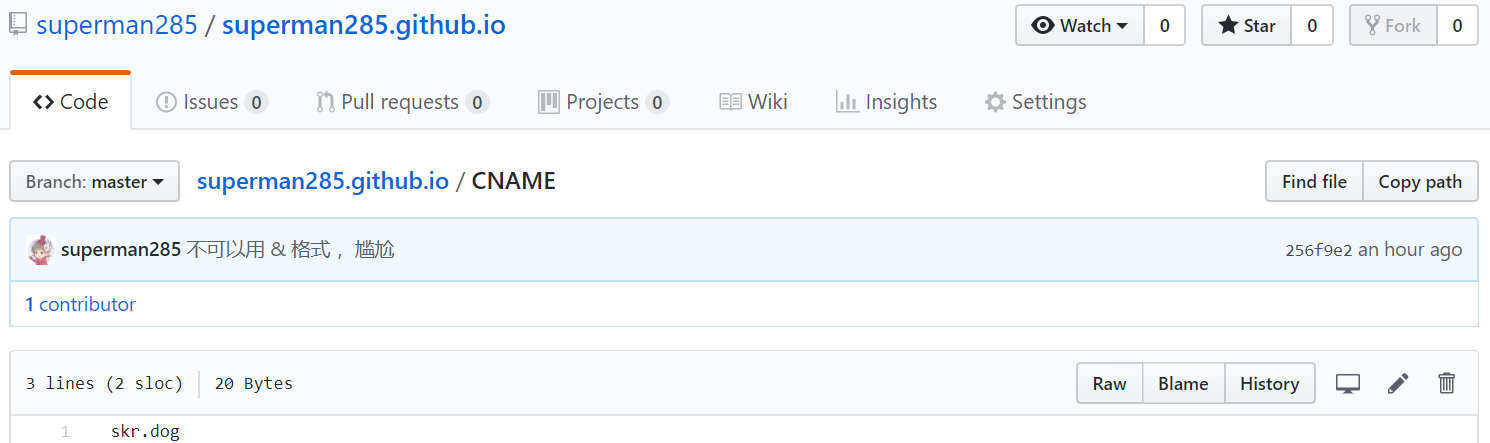Screen dimensions: 1490x443
Task: Open Blame view for CNAME
Action: (1183, 383)
